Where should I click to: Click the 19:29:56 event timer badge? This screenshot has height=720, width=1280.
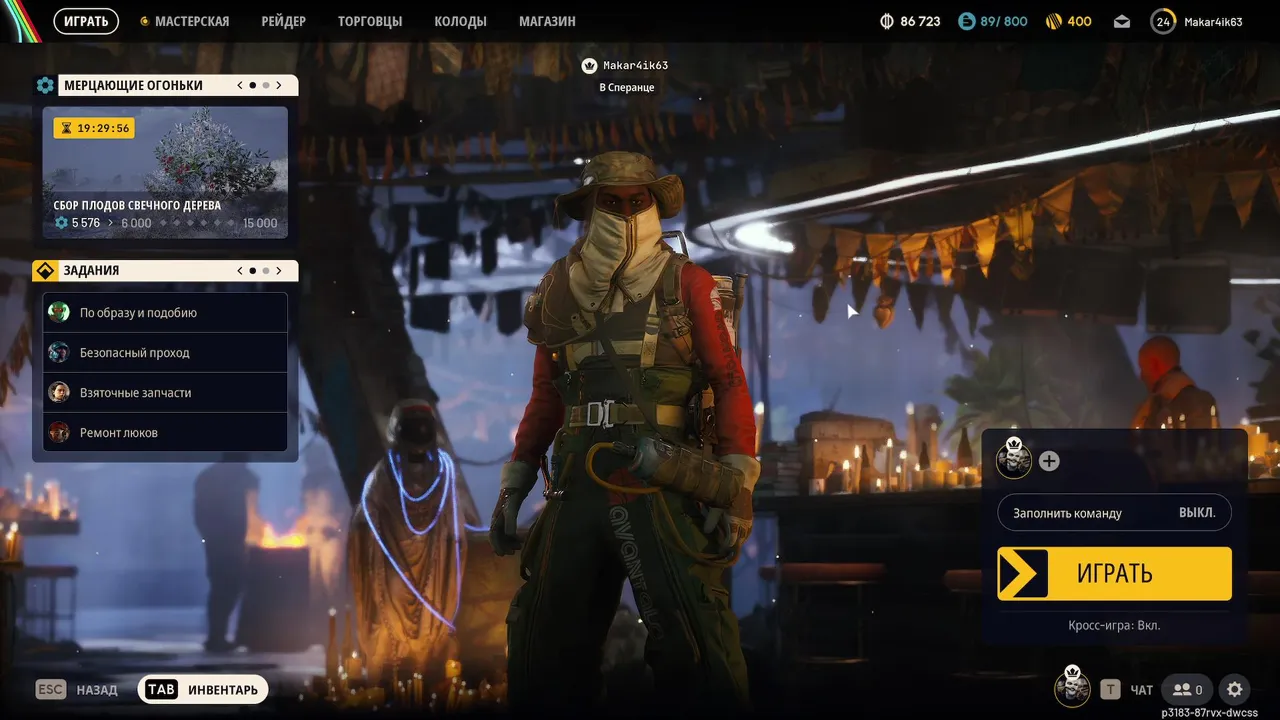[x=94, y=128]
